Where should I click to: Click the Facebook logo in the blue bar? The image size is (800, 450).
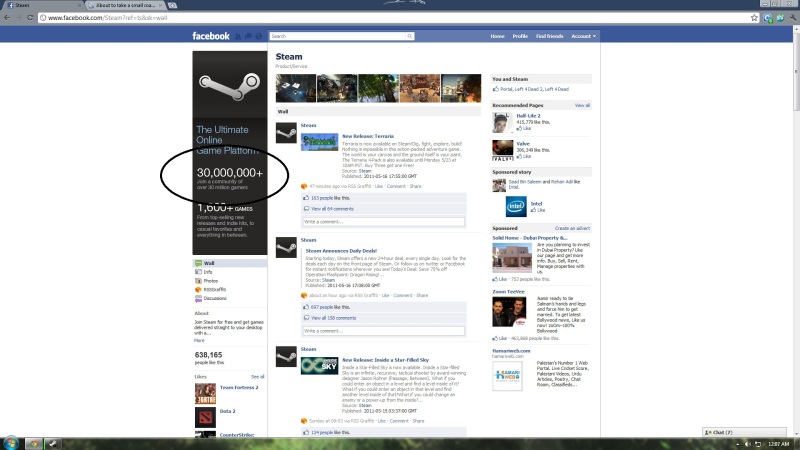(x=211, y=36)
